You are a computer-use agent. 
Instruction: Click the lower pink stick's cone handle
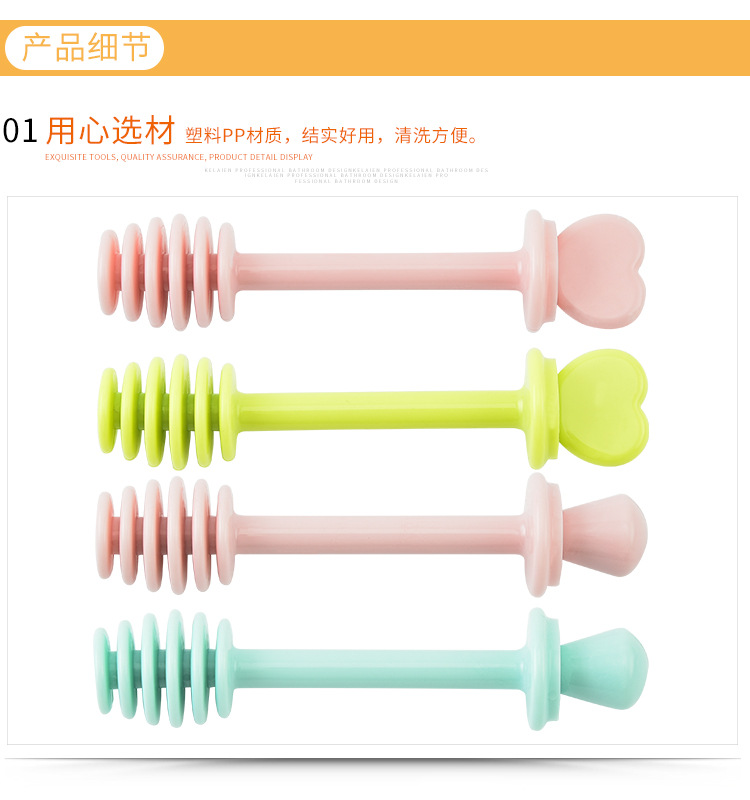[x=605, y=535]
